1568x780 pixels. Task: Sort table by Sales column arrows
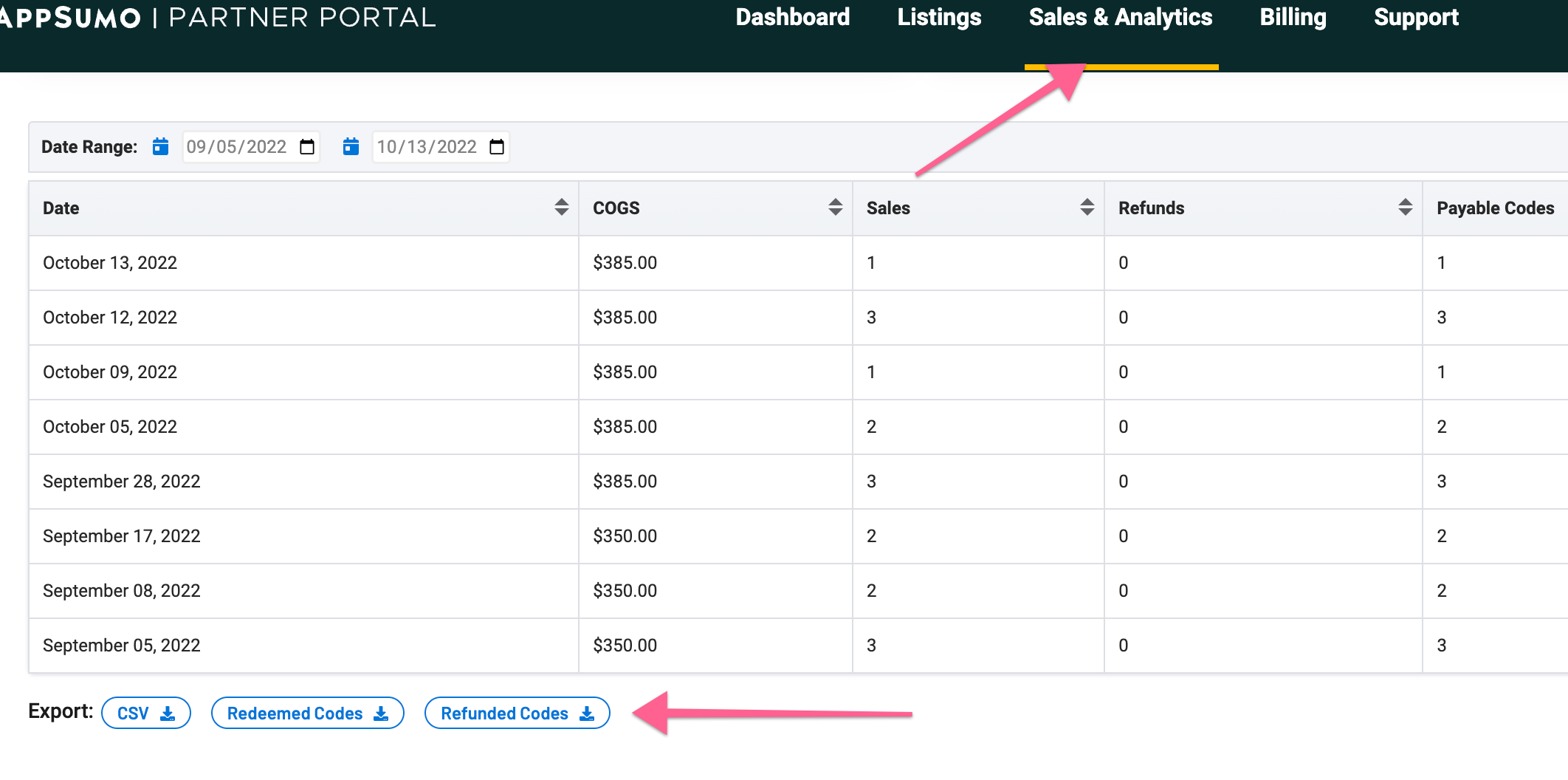[1087, 208]
